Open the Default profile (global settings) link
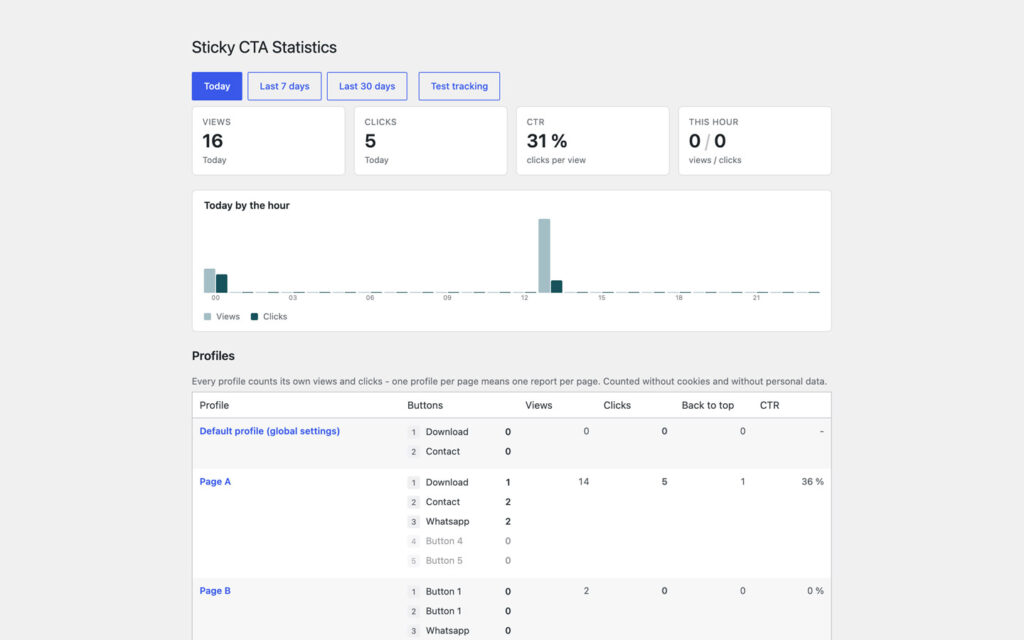The image size is (1024, 640). [x=270, y=431]
